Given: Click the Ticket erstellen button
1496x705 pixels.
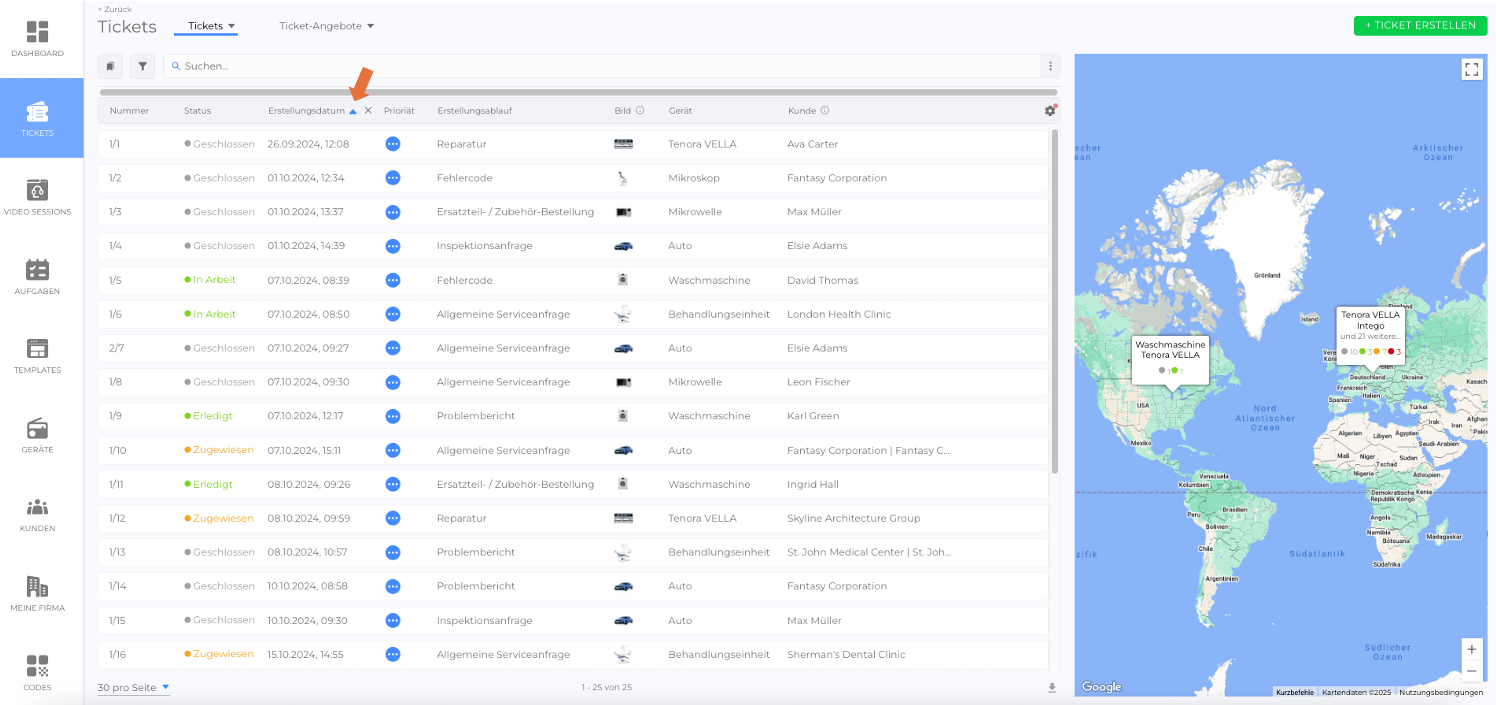Looking at the screenshot, I should point(1420,25).
